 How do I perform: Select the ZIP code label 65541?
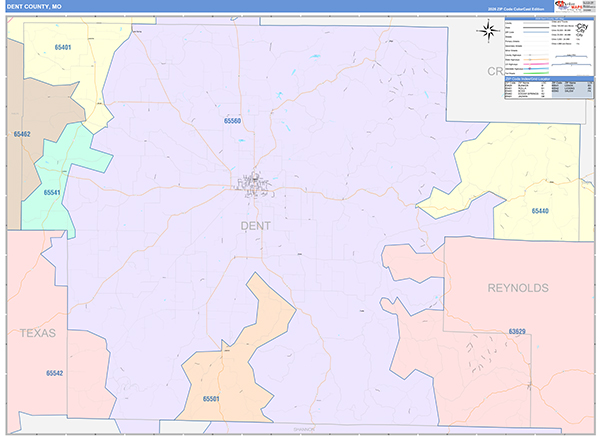pos(52,193)
